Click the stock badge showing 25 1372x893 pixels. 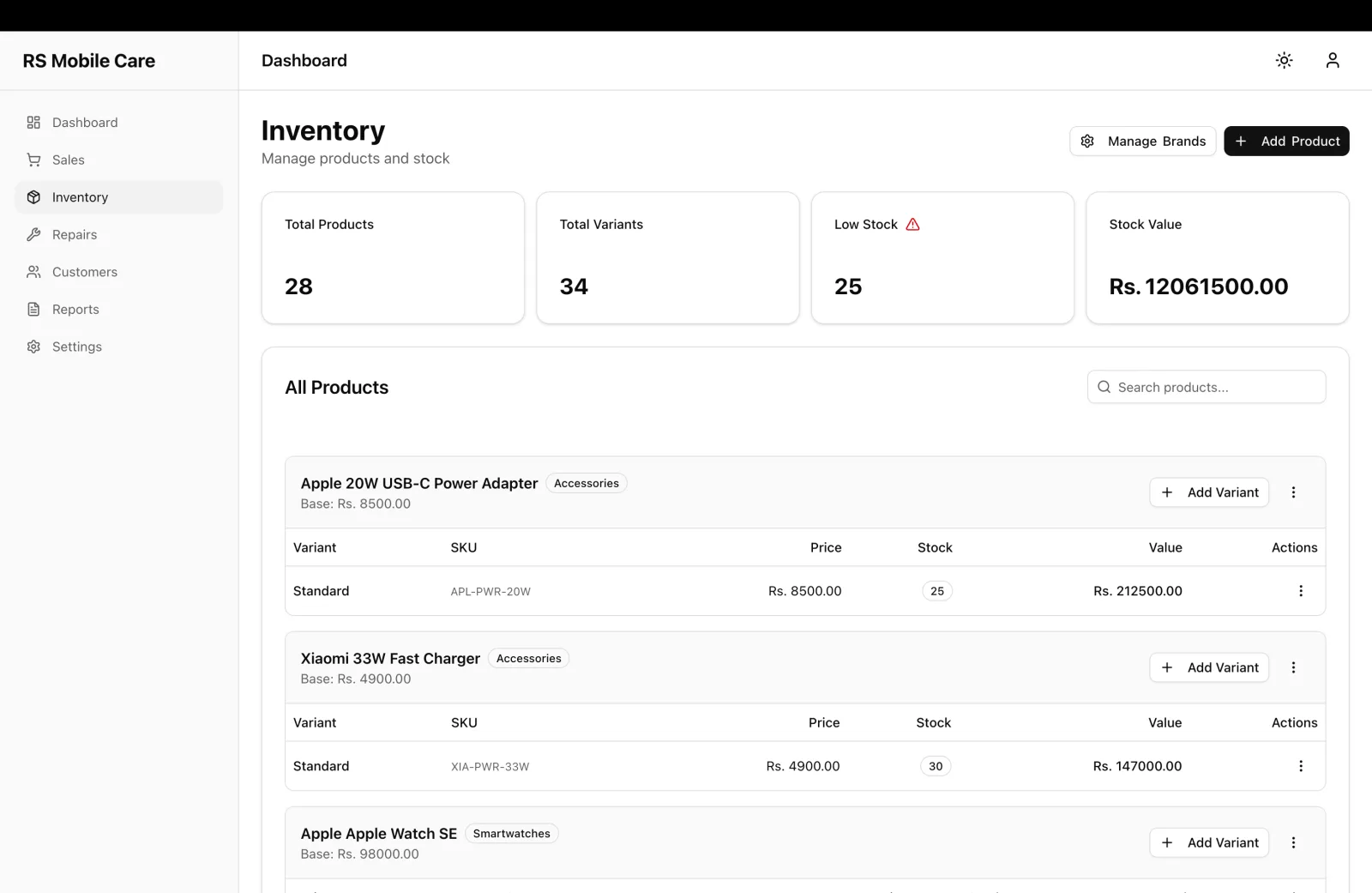pyautogui.click(x=937, y=591)
